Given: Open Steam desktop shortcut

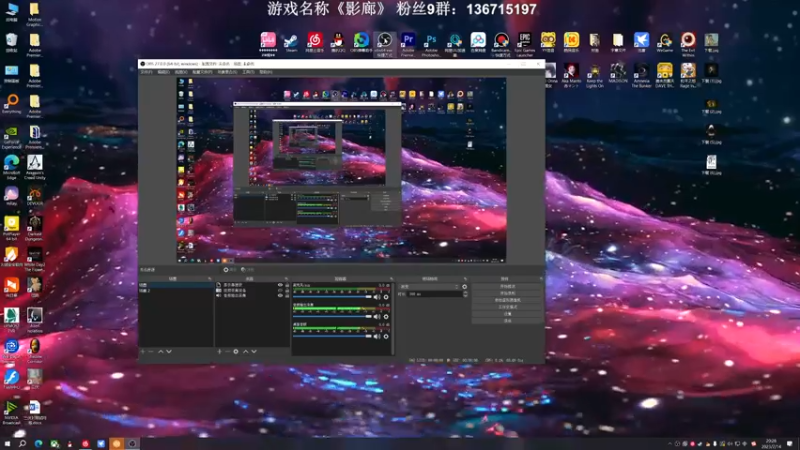Looking at the screenshot, I should [x=291, y=43].
